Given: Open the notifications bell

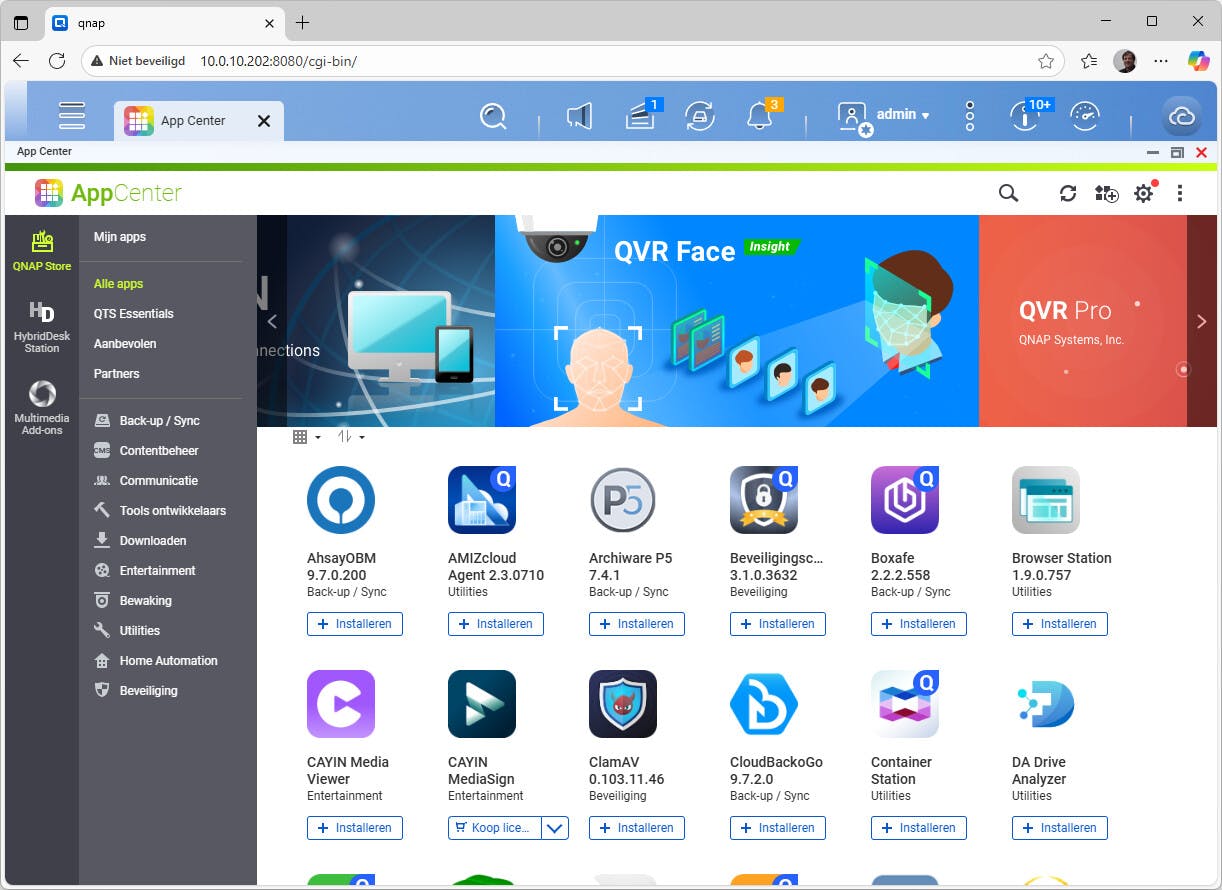Looking at the screenshot, I should [x=761, y=115].
